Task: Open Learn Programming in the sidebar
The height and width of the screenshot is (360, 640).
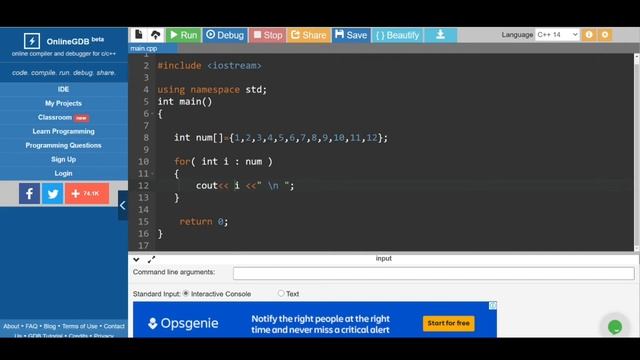Action: point(63,131)
